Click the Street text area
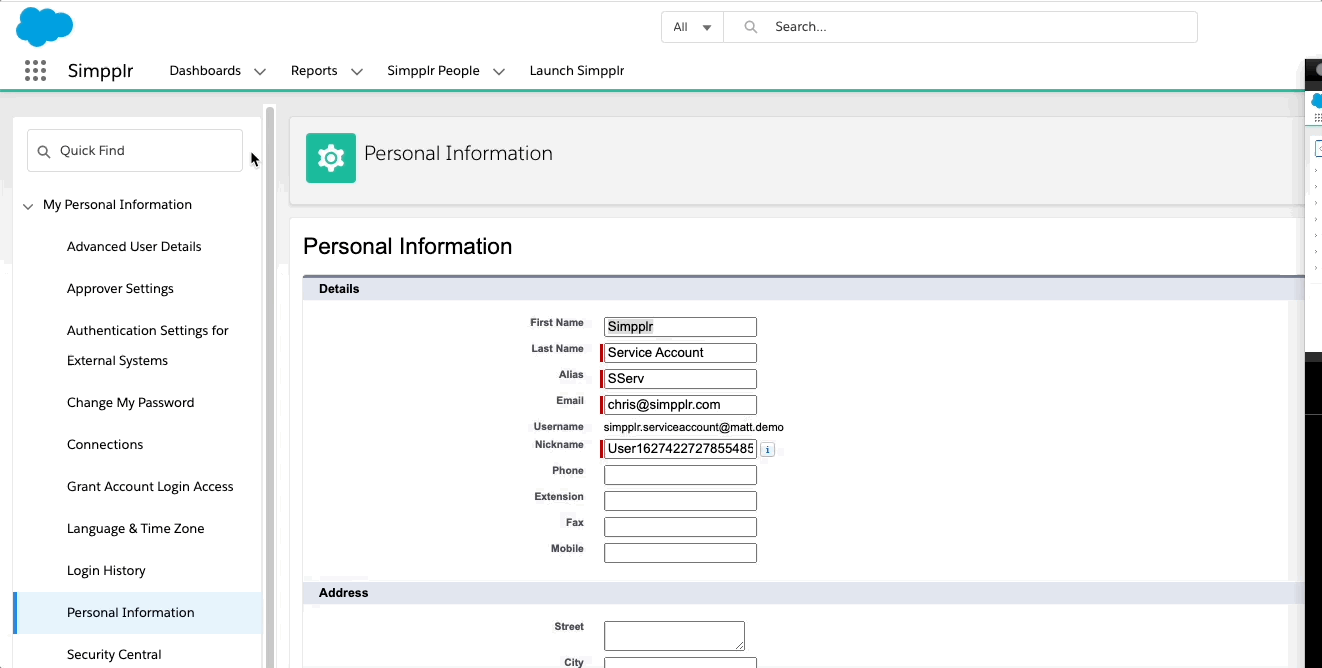 pyautogui.click(x=674, y=636)
